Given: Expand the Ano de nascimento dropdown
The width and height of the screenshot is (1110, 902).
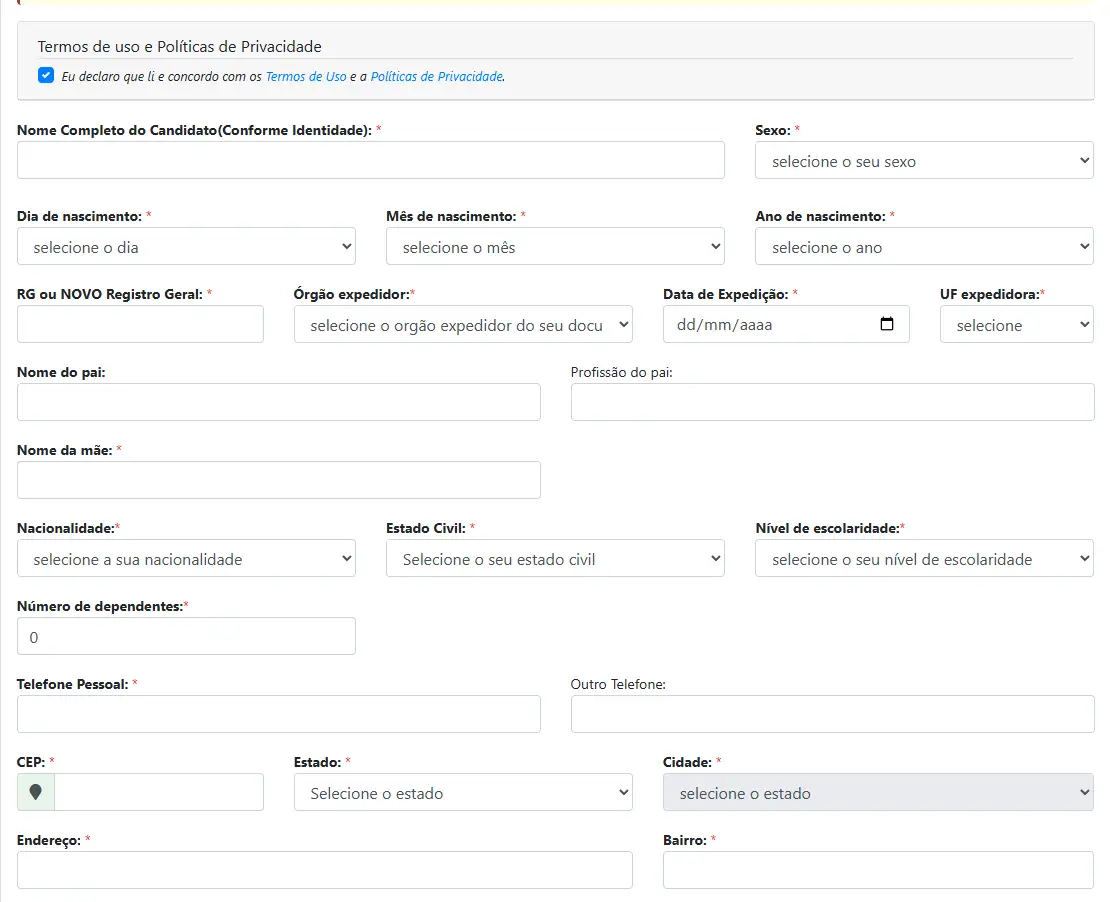Looking at the screenshot, I should (923, 247).
